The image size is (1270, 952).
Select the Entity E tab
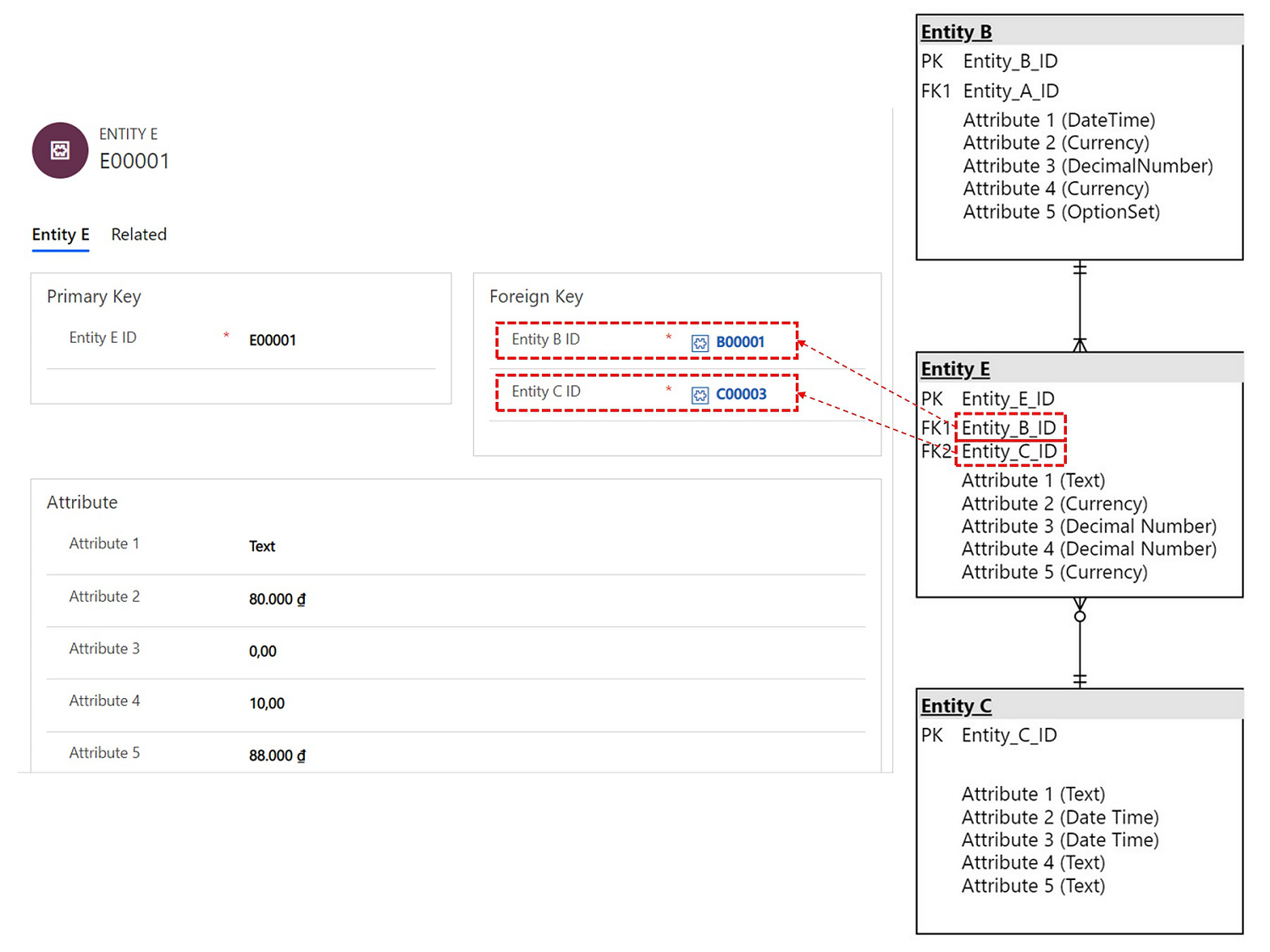[x=61, y=234]
